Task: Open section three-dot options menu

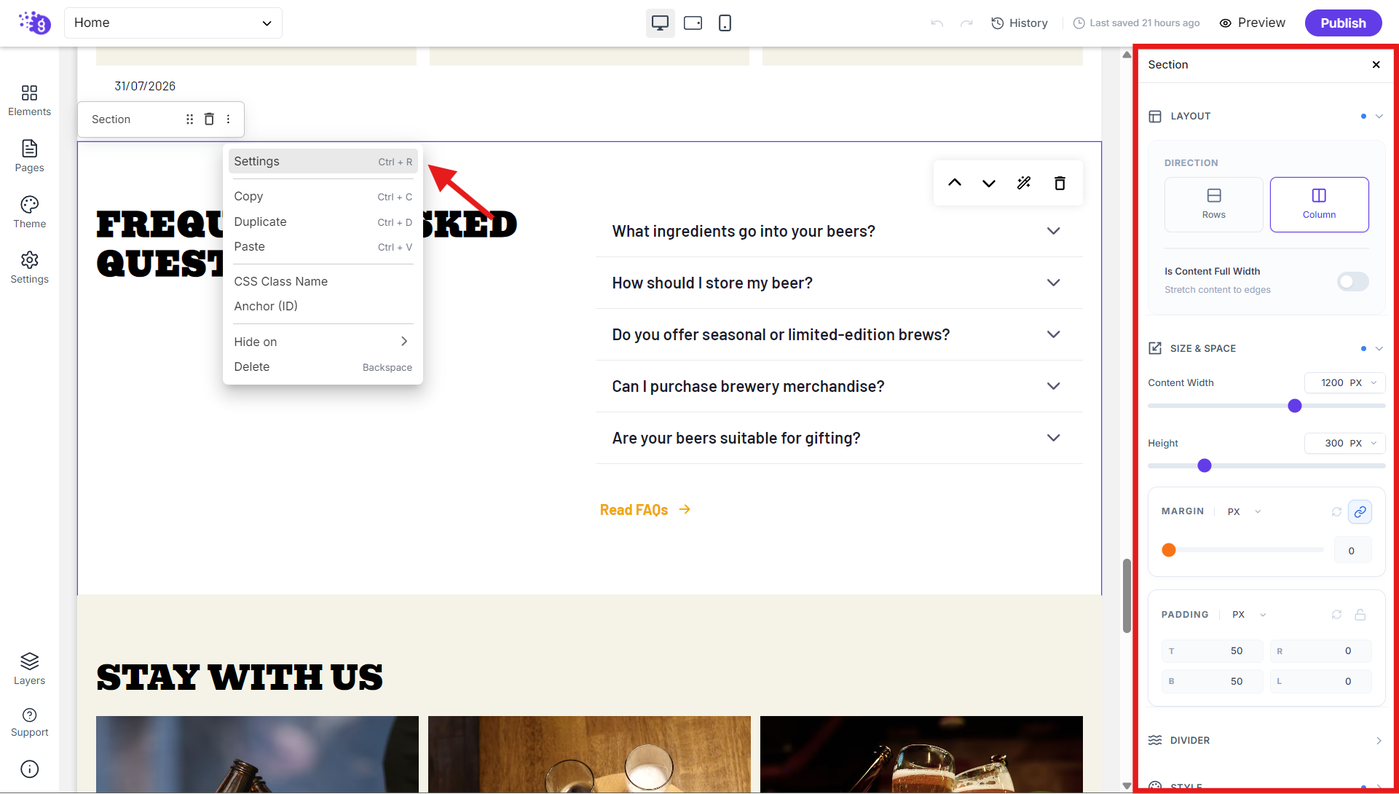Action: (x=228, y=119)
